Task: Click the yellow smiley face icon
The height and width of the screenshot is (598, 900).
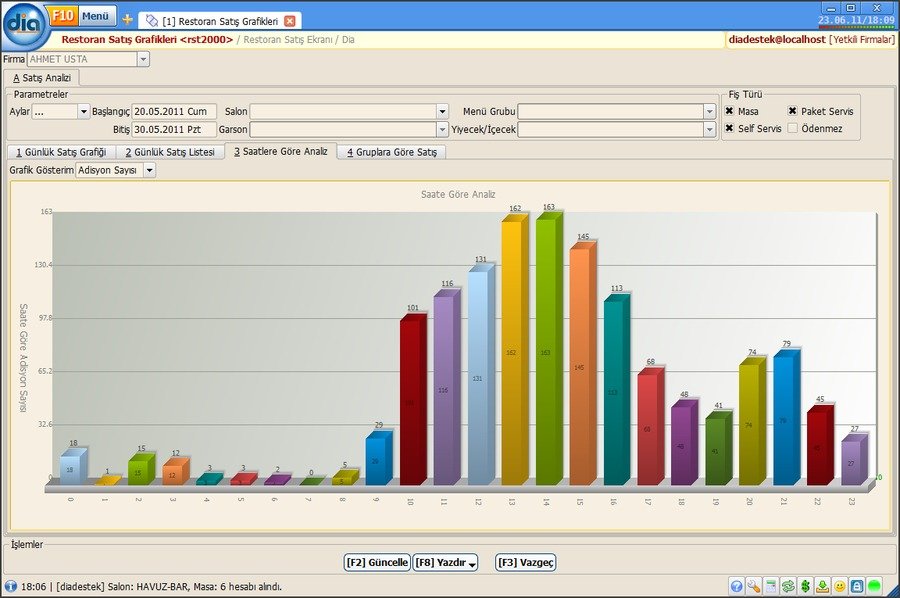Action: [840, 586]
